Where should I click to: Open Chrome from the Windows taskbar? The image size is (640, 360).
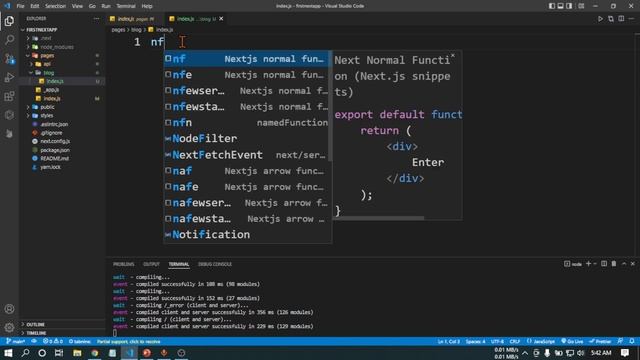(95, 353)
